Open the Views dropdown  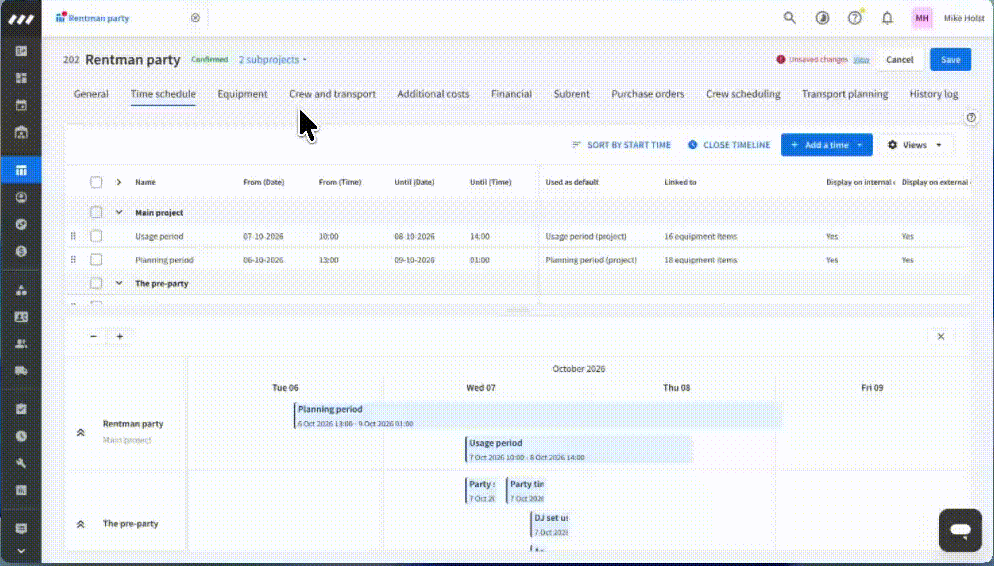point(915,145)
